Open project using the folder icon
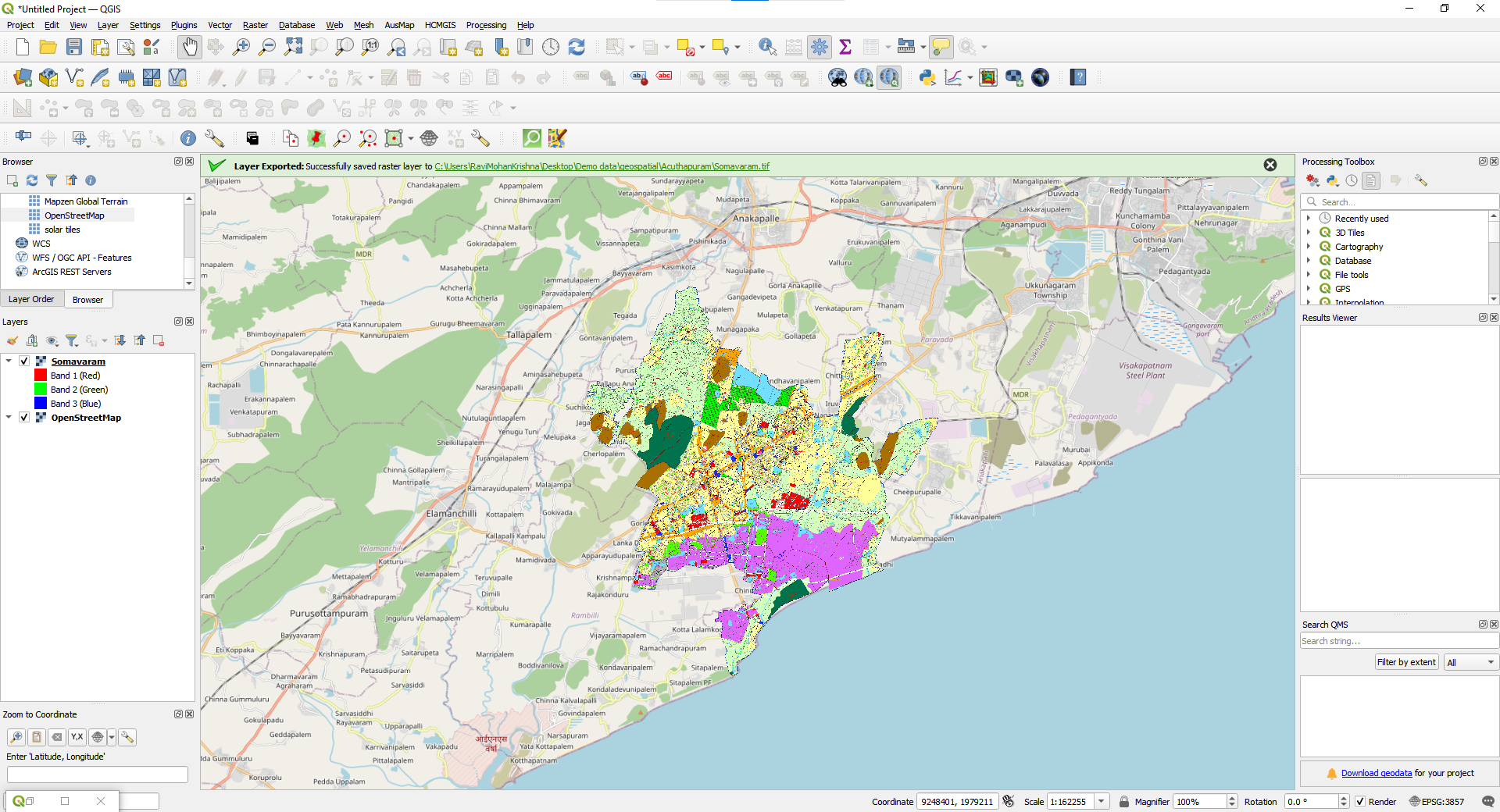1500x812 pixels. (48, 47)
